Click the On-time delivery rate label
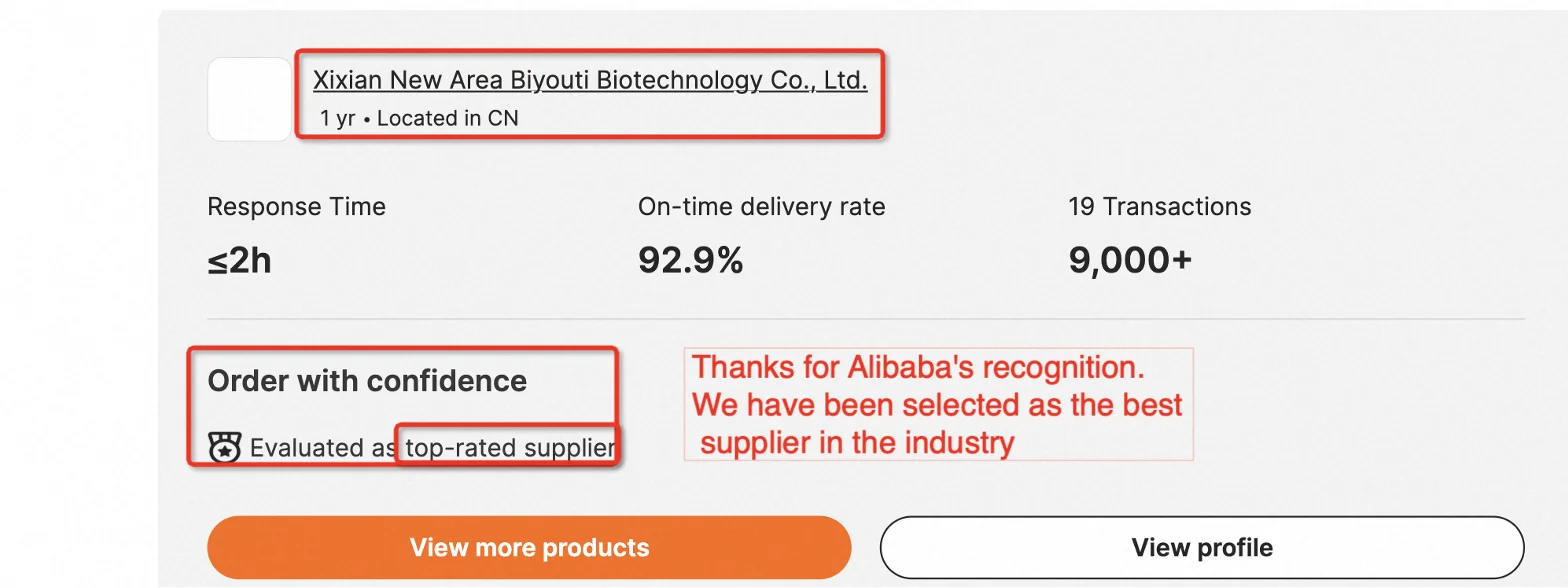1568x588 pixels. pyautogui.click(x=761, y=207)
